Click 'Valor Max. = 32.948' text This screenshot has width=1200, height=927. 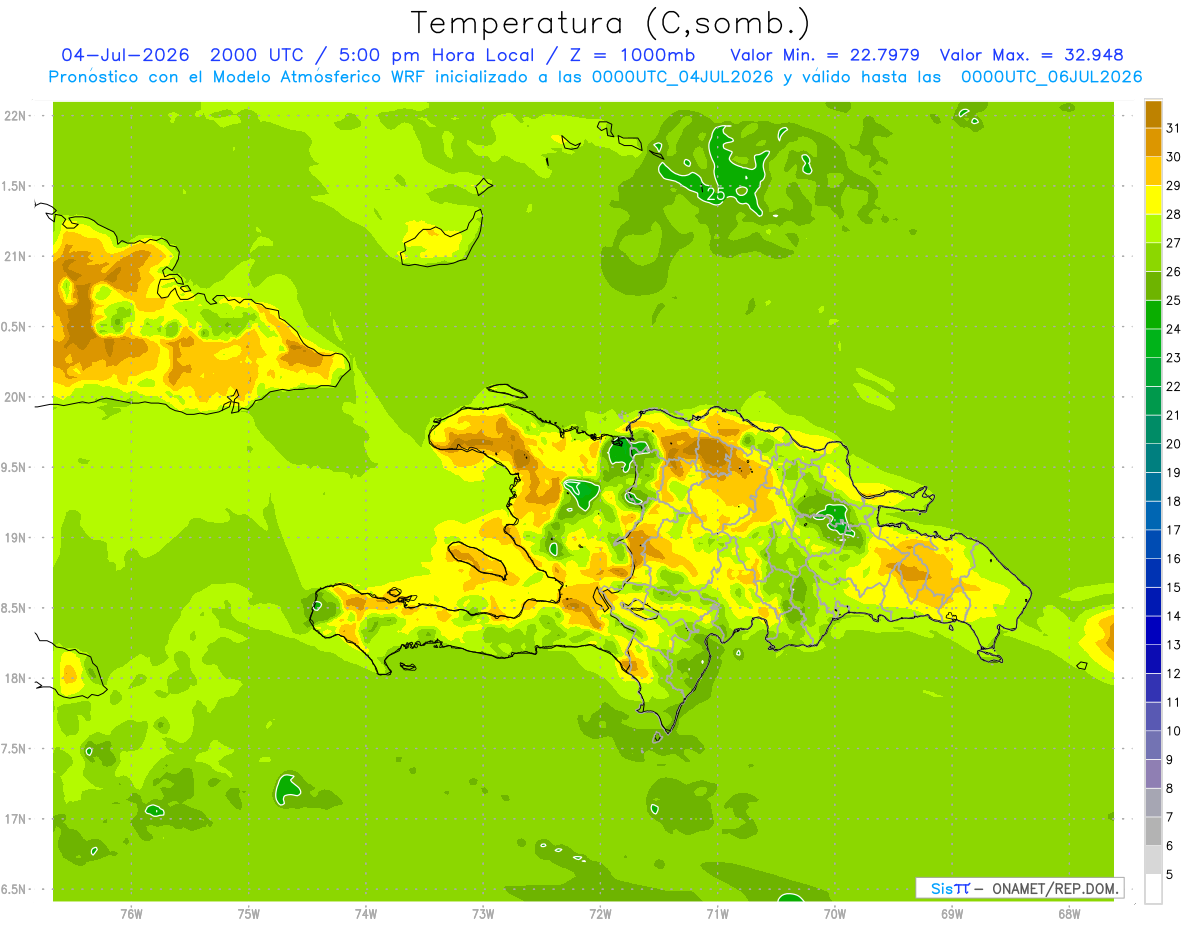1030,55
